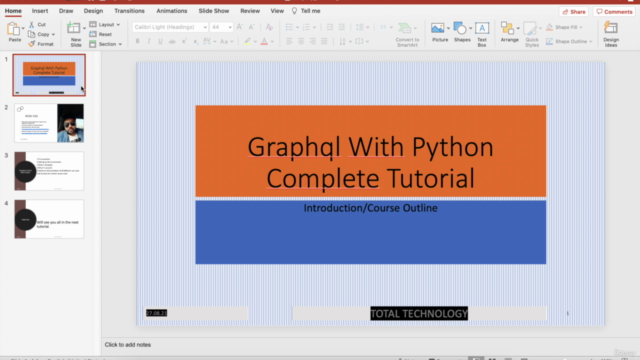Screen dimensions: 640x360
Task: Switch to Animations tab
Action: click(x=172, y=11)
